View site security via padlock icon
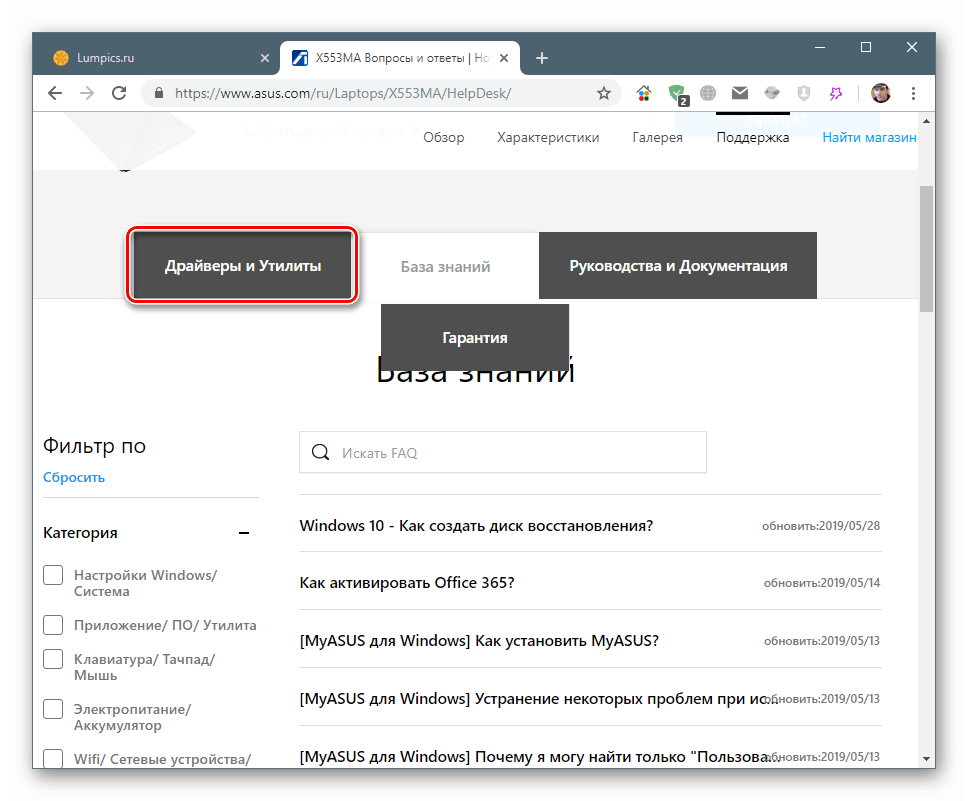 (x=159, y=93)
